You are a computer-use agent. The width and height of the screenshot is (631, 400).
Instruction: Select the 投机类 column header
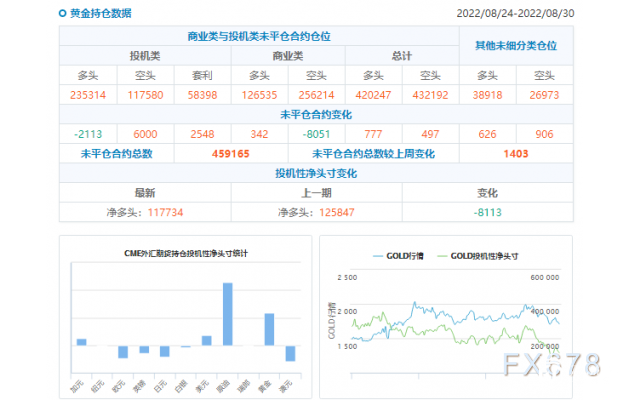pyautogui.click(x=145, y=55)
